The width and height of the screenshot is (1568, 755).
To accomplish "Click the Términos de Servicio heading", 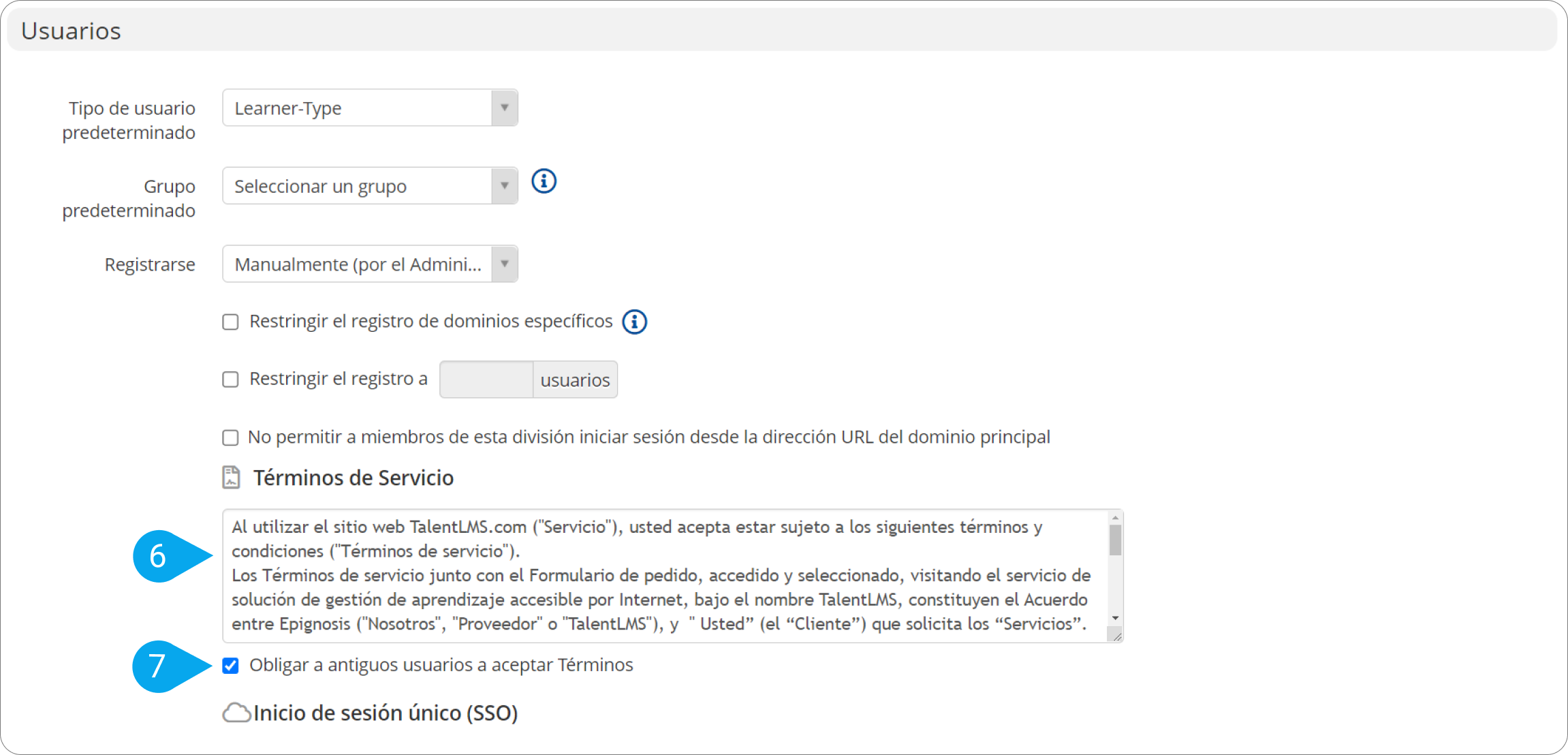I will point(354,478).
